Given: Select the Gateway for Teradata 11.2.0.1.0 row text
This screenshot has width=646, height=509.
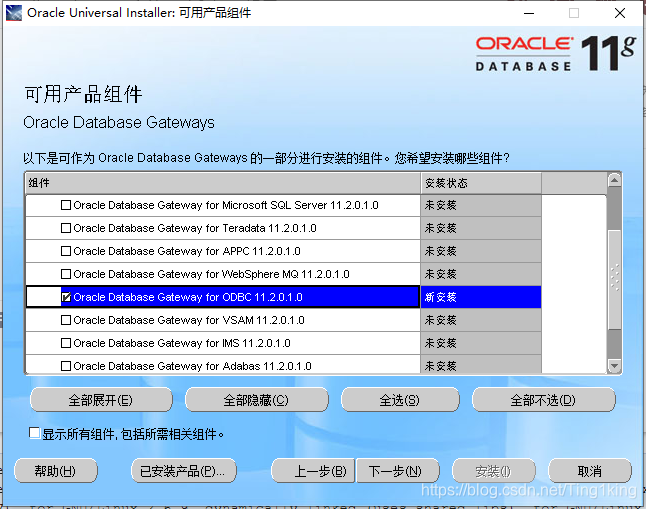Looking at the screenshot, I should pyautogui.click(x=195, y=228).
